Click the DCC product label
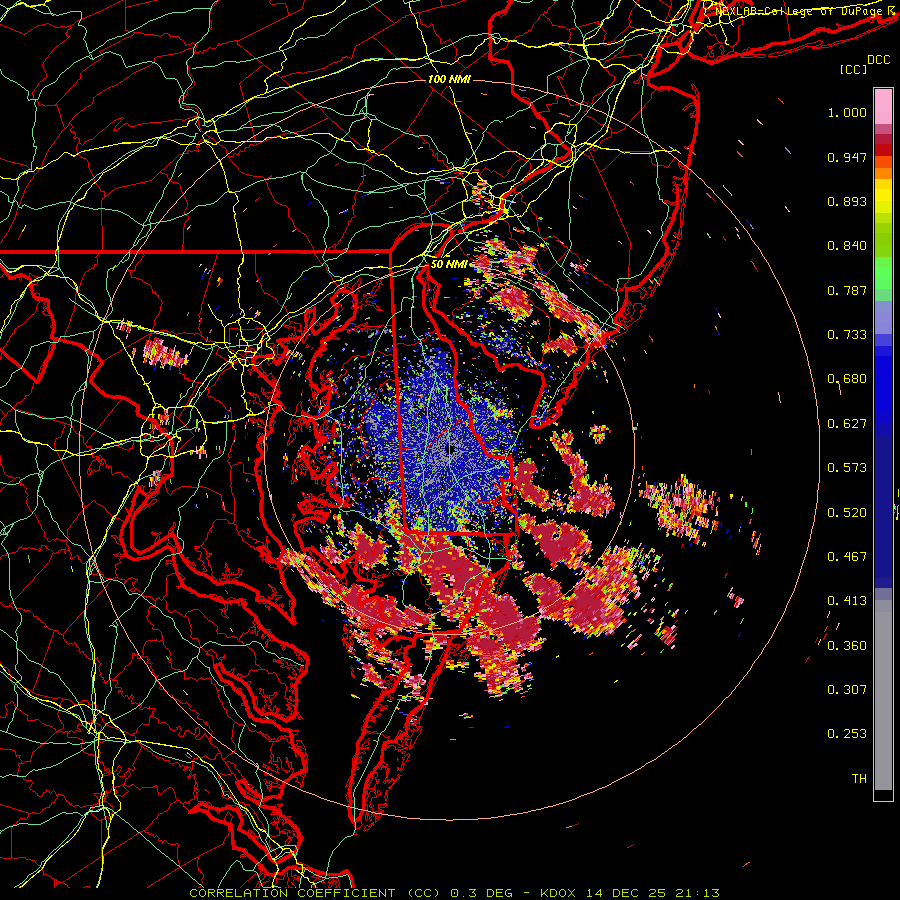The width and height of the screenshot is (900, 900). click(x=879, y=60)
